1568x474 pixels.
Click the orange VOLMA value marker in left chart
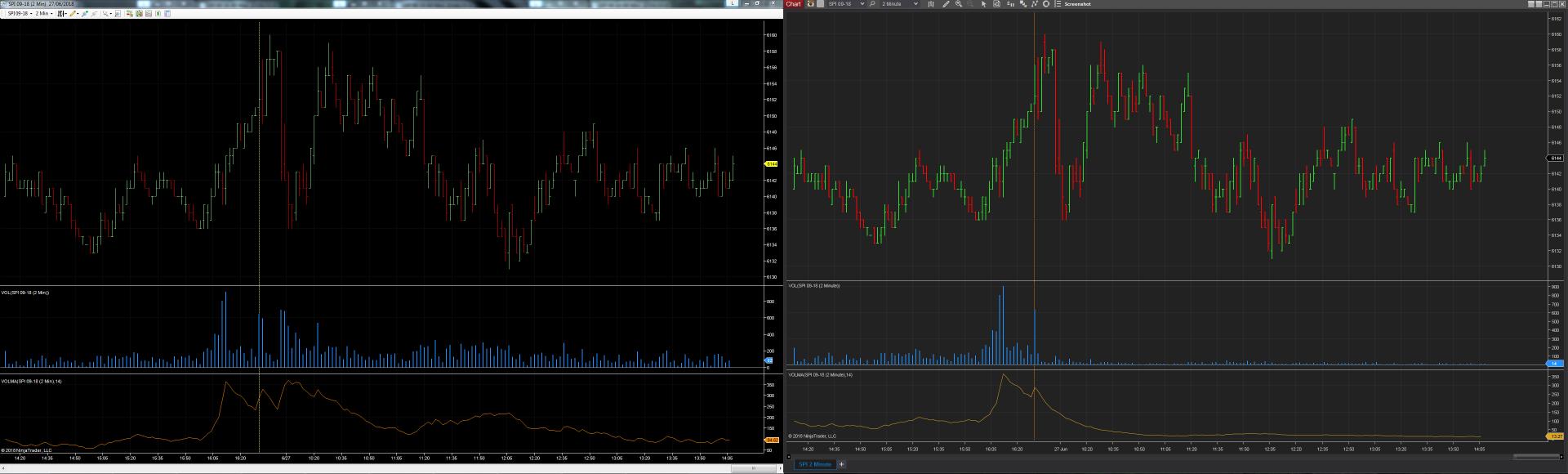[771, 440]
